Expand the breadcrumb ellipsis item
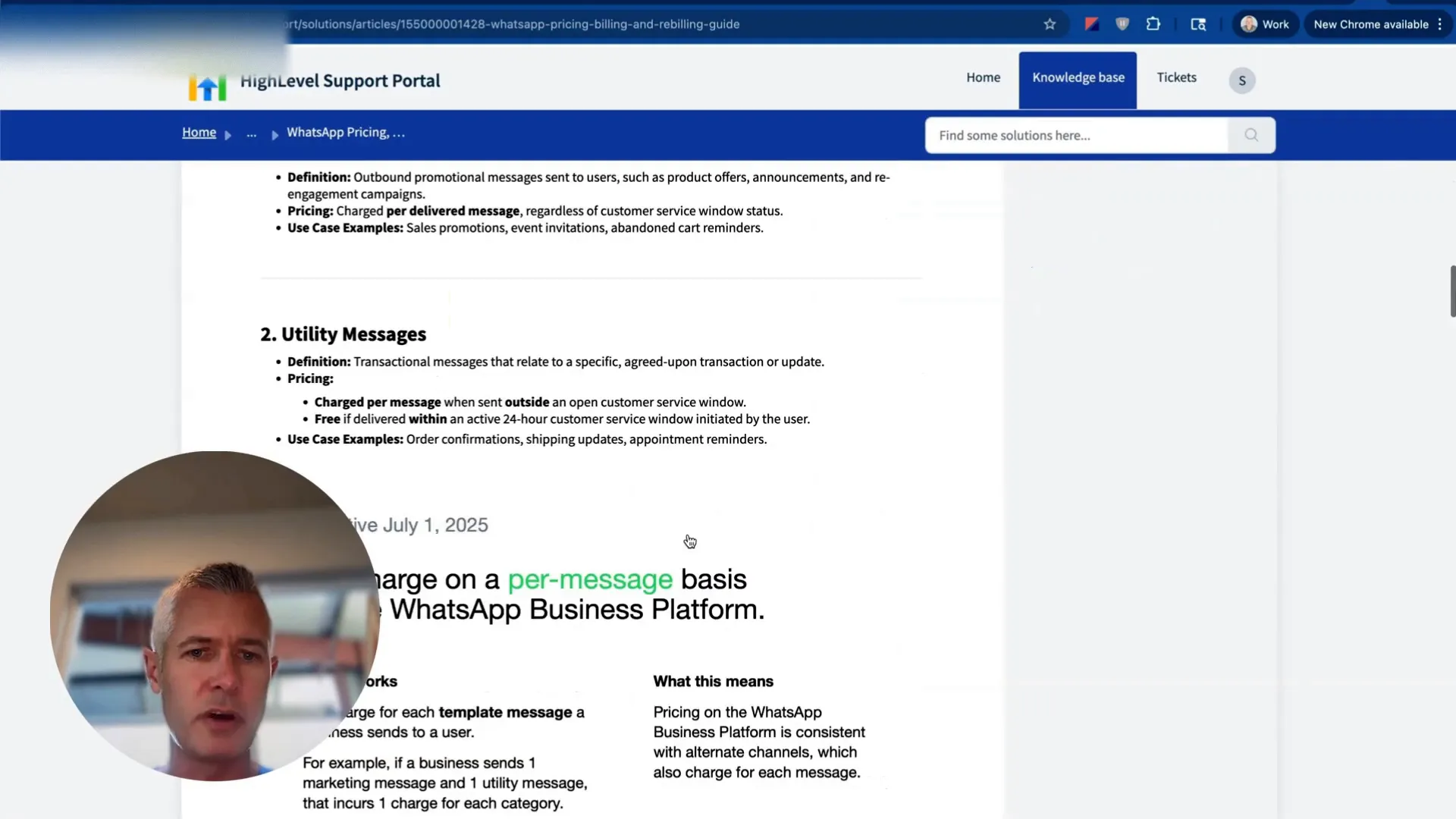 [252, 133]
